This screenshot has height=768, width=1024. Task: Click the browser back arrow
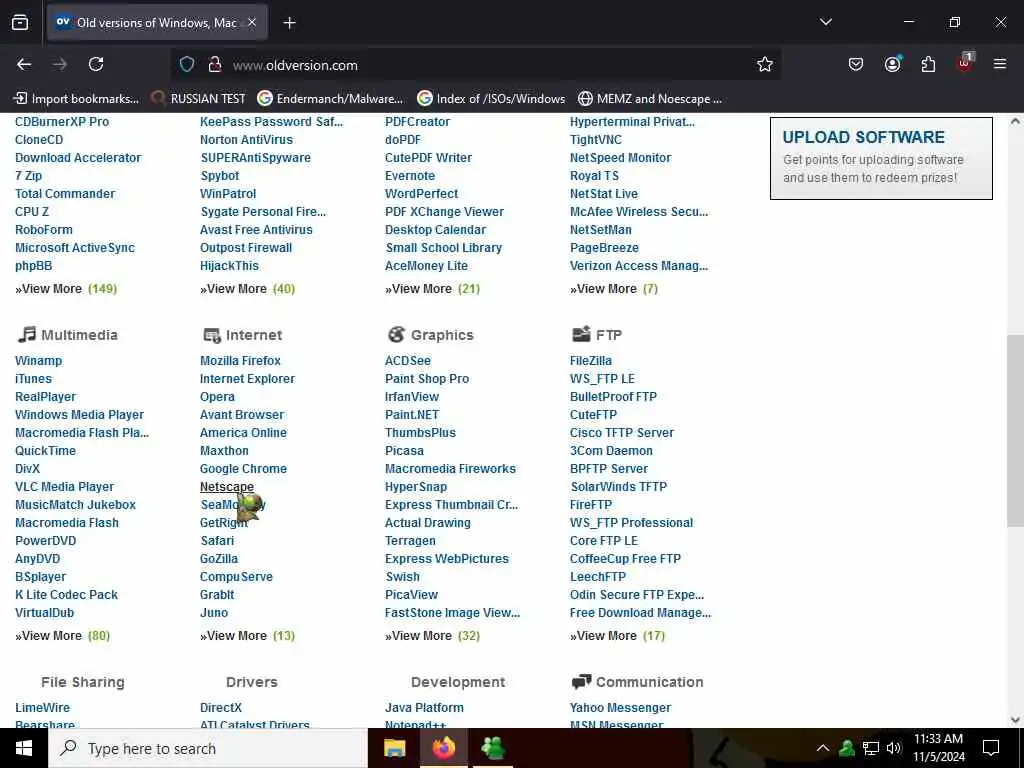(x=24, y=64)
